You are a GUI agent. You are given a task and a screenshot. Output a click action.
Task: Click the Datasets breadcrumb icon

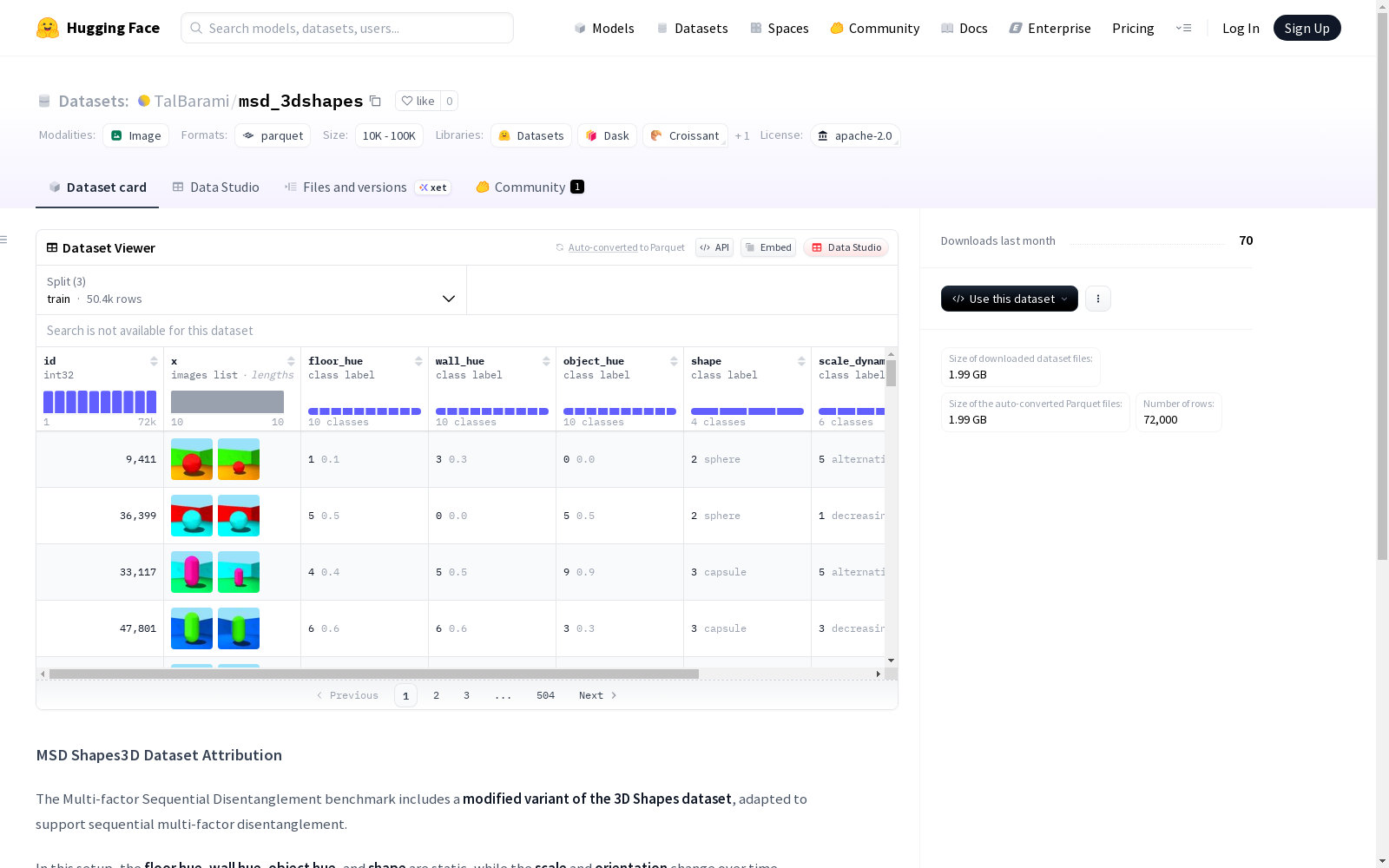(44, 101)
